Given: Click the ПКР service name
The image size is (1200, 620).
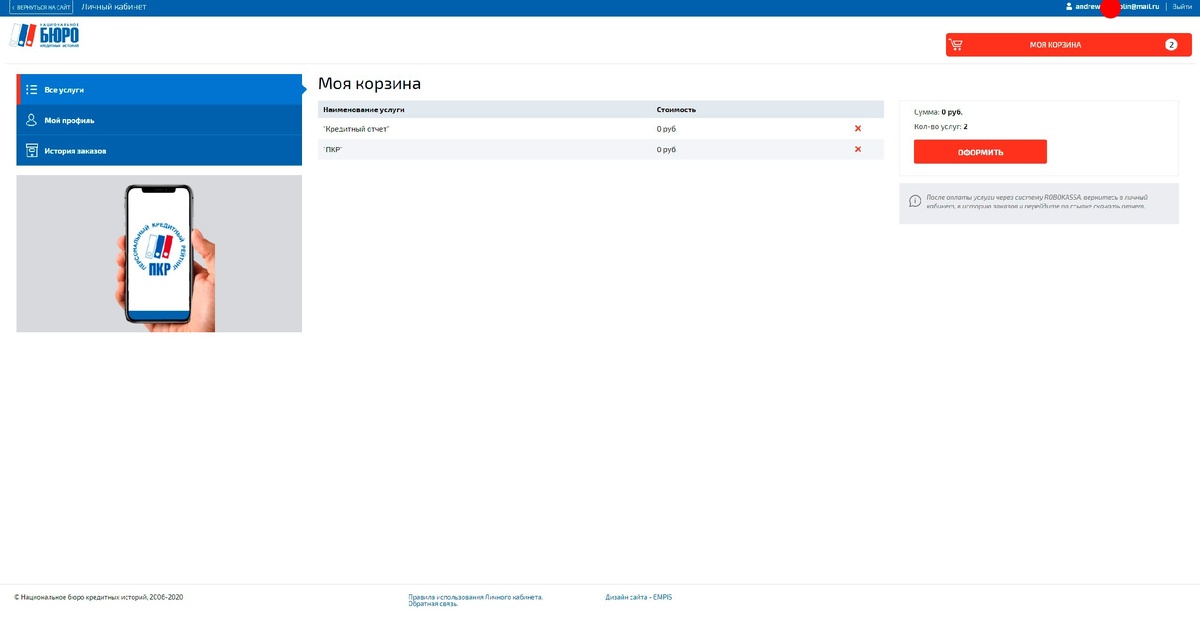Looking at the screenshot, I should point(332,149).
